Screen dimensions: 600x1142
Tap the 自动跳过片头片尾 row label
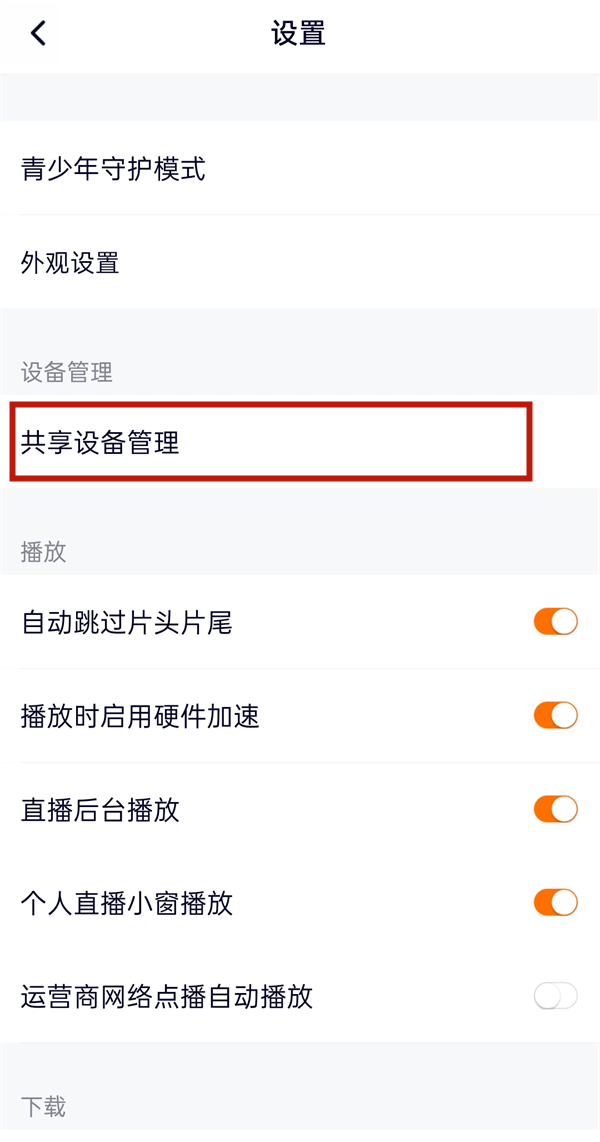(x=125, y=621)
